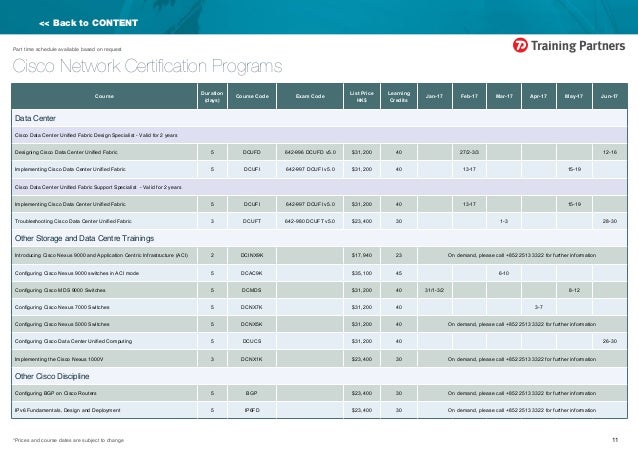Click the 'Jun-17' column header
638x452 pixels.
pyautogui.click(x=610, y=96)
